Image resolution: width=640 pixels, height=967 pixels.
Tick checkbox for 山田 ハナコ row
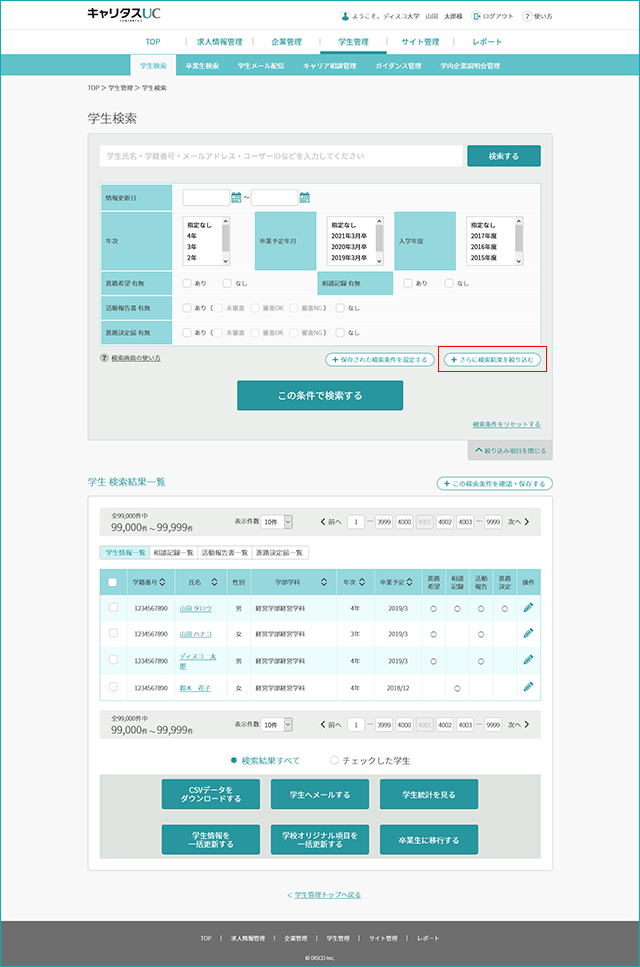tap(113, 633)
